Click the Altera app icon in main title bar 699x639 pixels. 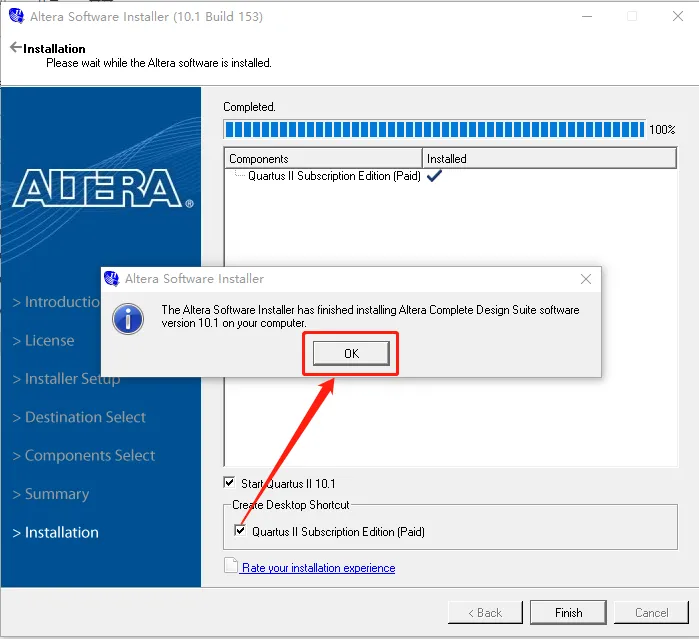pos(16,16)
